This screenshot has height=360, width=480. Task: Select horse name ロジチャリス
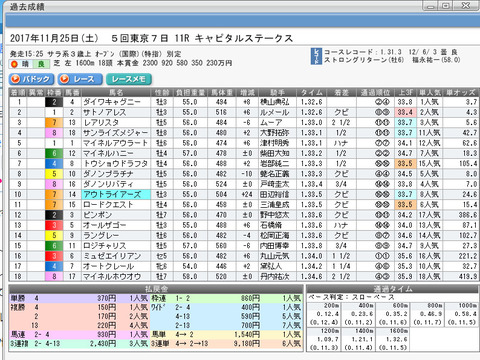coord(104,246)
